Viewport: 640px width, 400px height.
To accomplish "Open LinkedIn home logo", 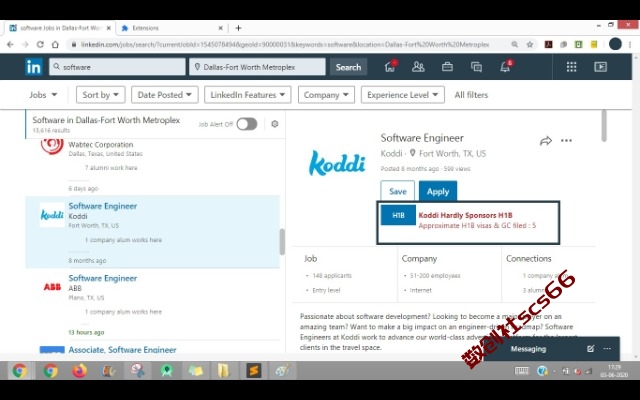I will click(x=33, y=67).
